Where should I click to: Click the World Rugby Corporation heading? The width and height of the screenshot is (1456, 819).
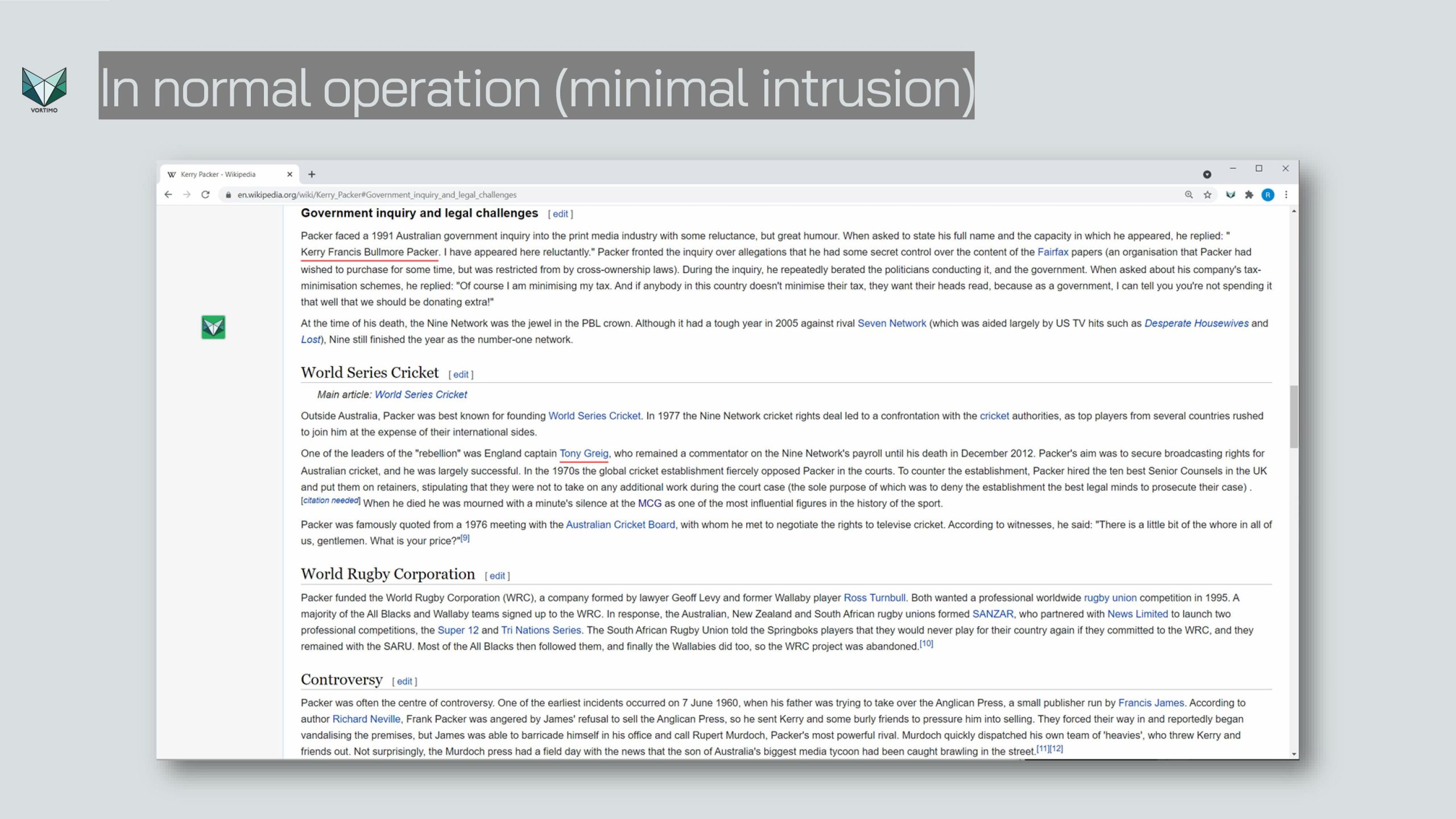point(388,574)
